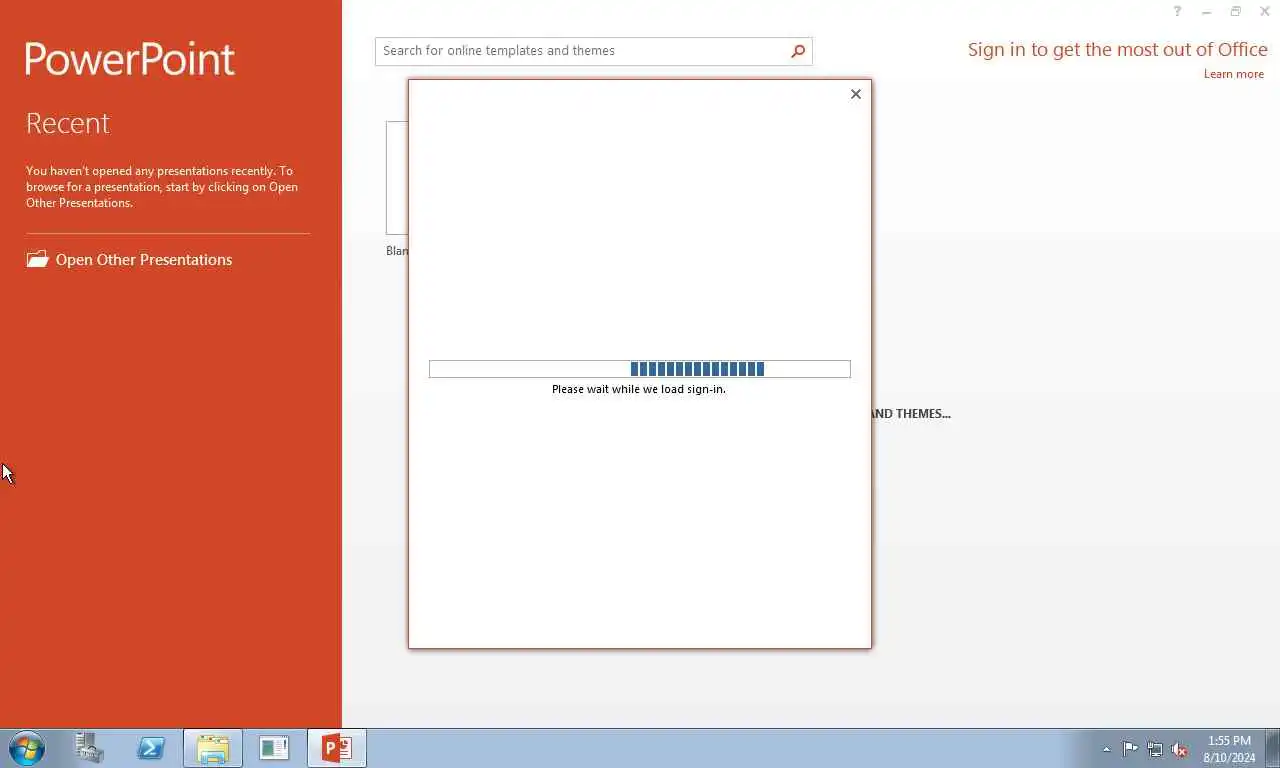Open the Learn more link
The height and width of the screenshot is (768, 1280).
[x=1233, y=74]
